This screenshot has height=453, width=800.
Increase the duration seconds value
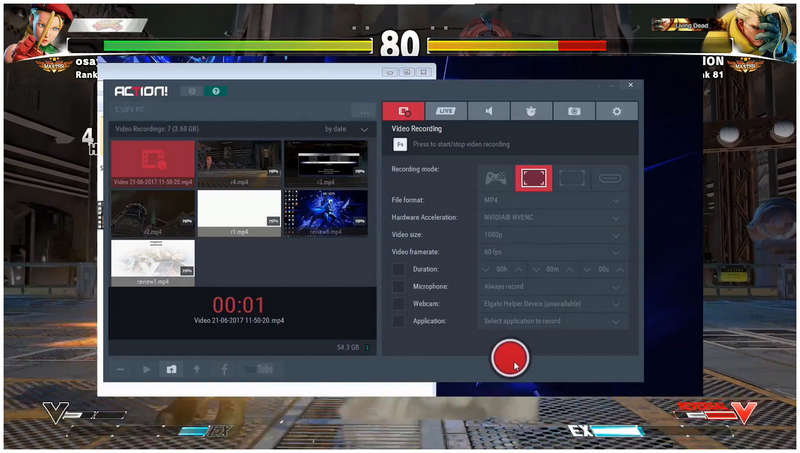coord(620,269)
